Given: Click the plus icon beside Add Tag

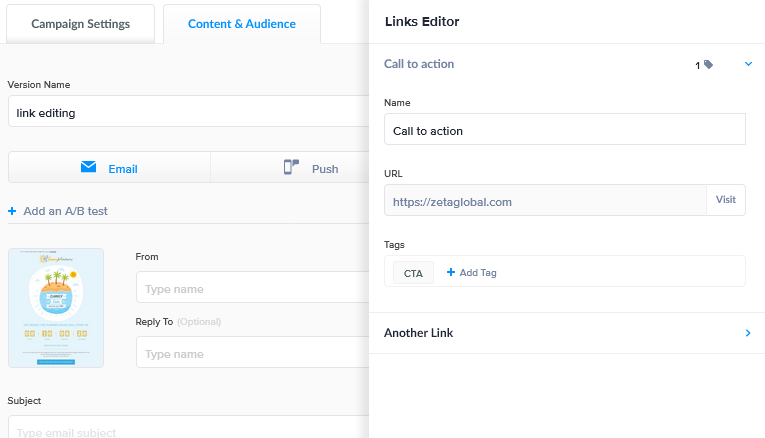Looking at the screenshot, I should point(450,272).
